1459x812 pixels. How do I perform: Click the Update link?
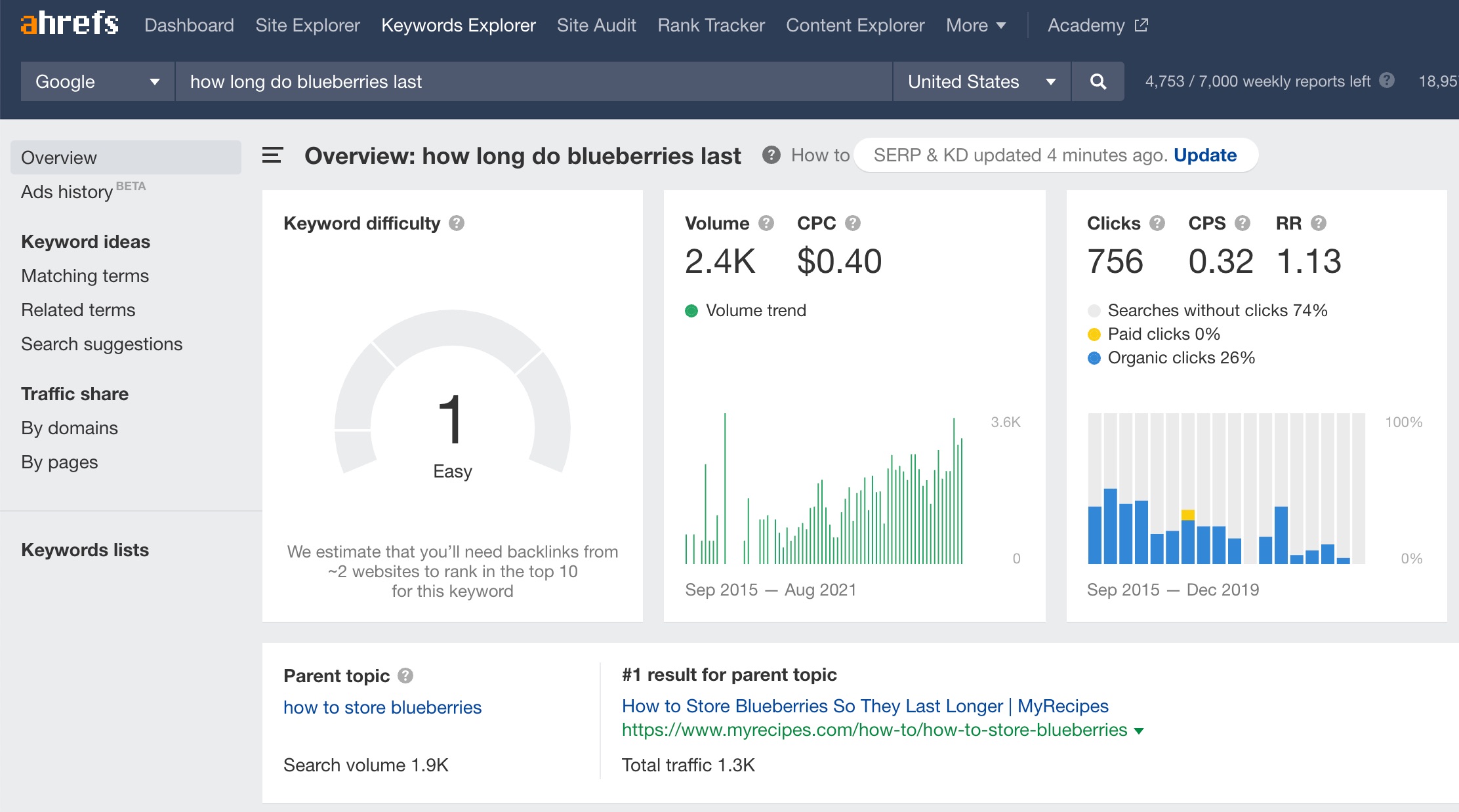click(1205, 155)
